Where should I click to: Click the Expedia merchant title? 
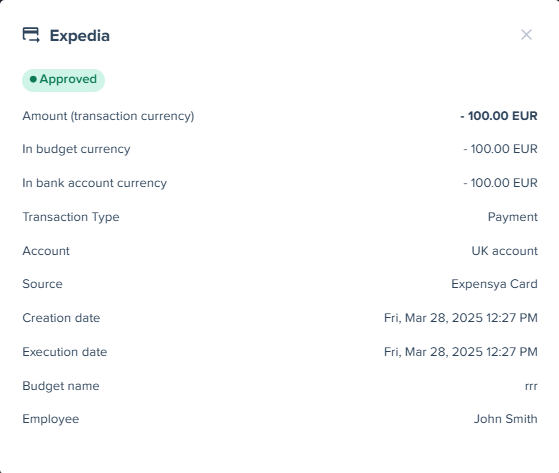80,36
